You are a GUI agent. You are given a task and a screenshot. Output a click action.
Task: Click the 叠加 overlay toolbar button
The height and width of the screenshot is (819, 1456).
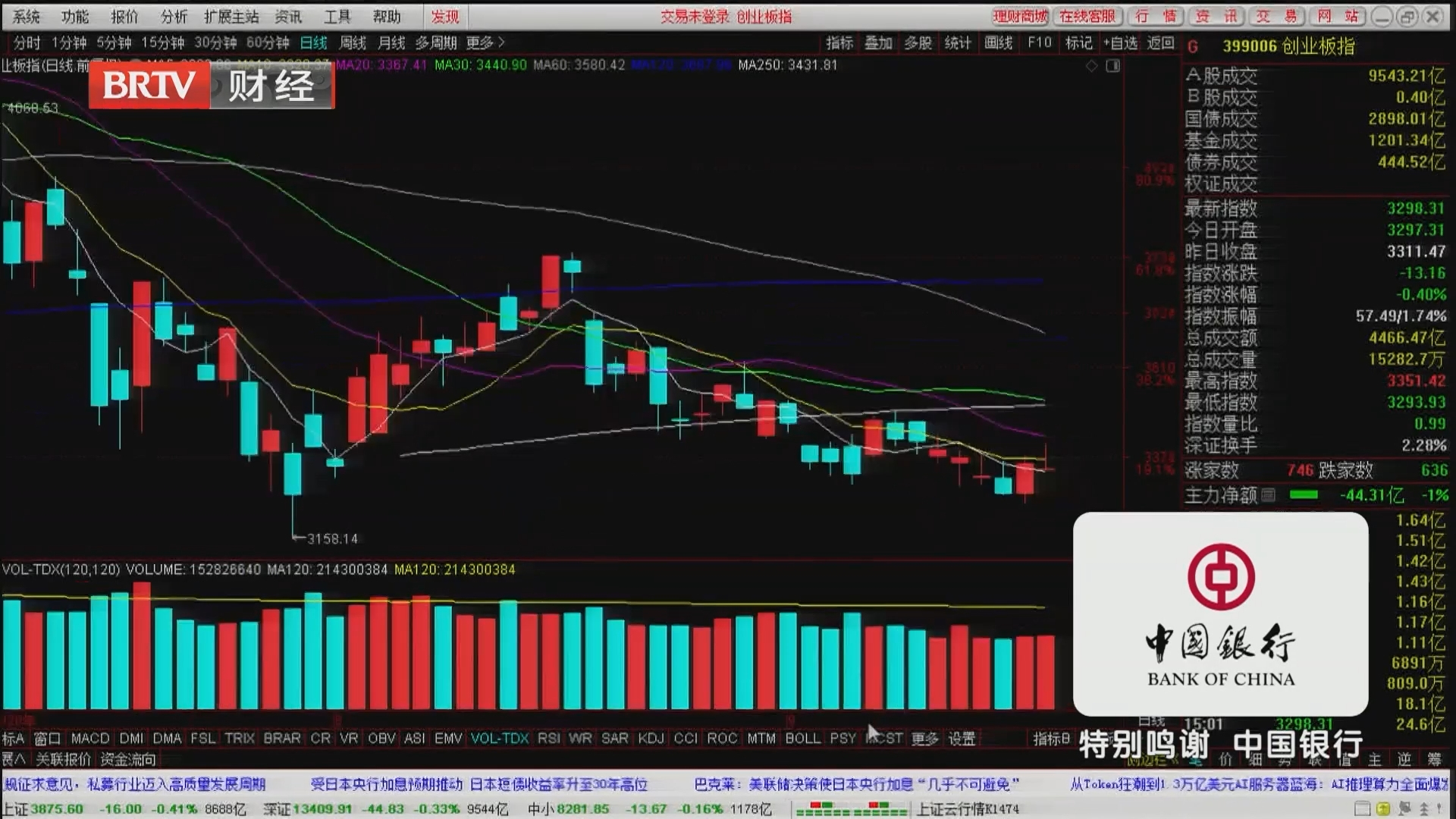[879, 43]
